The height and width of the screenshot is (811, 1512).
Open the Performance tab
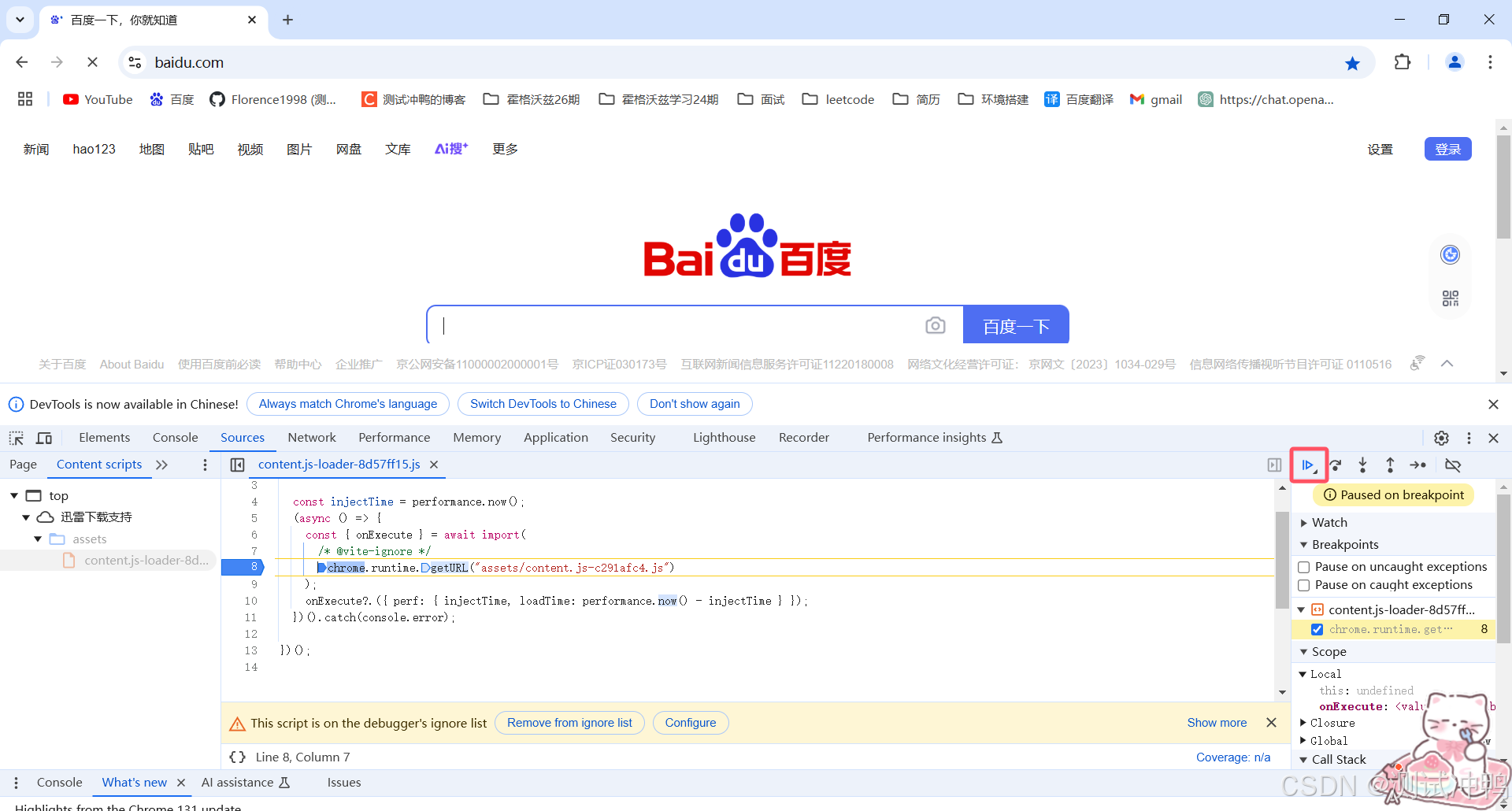coord(394,438)
